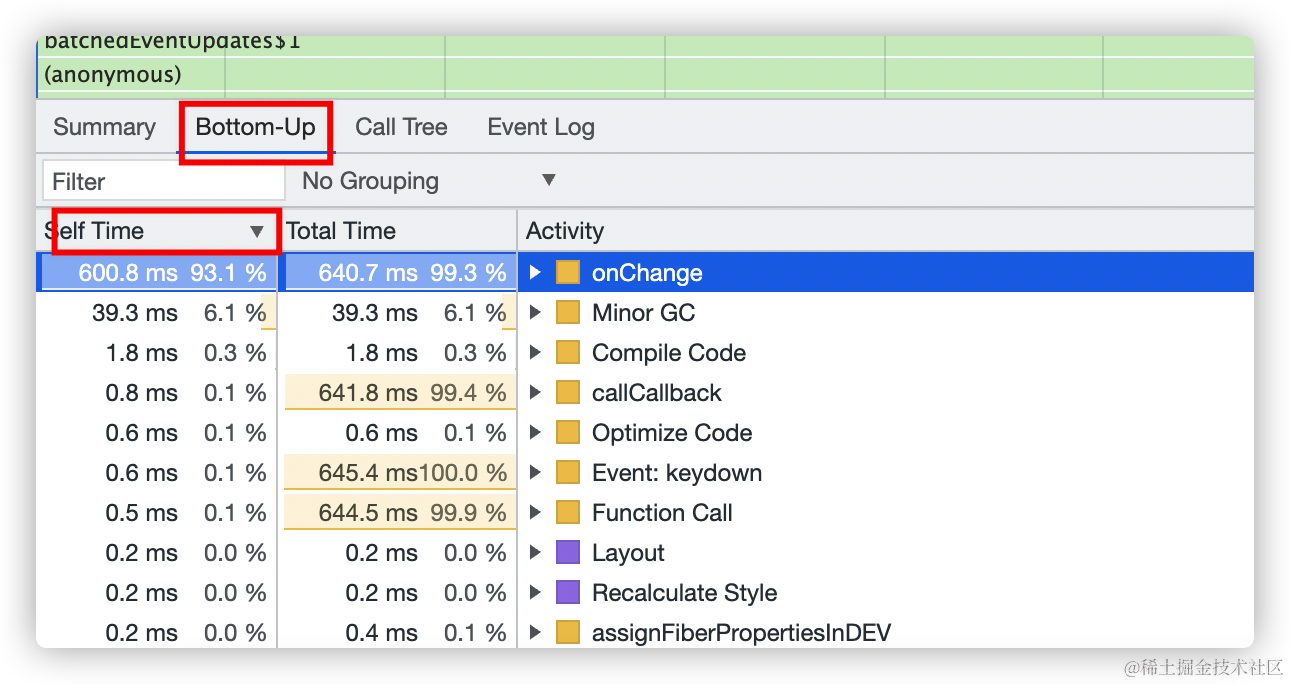Click the Bottom-Up tab
Image resolution: width=1290 pixels, height=684 pixels.
pyautogui.click(x=255, y=127)
